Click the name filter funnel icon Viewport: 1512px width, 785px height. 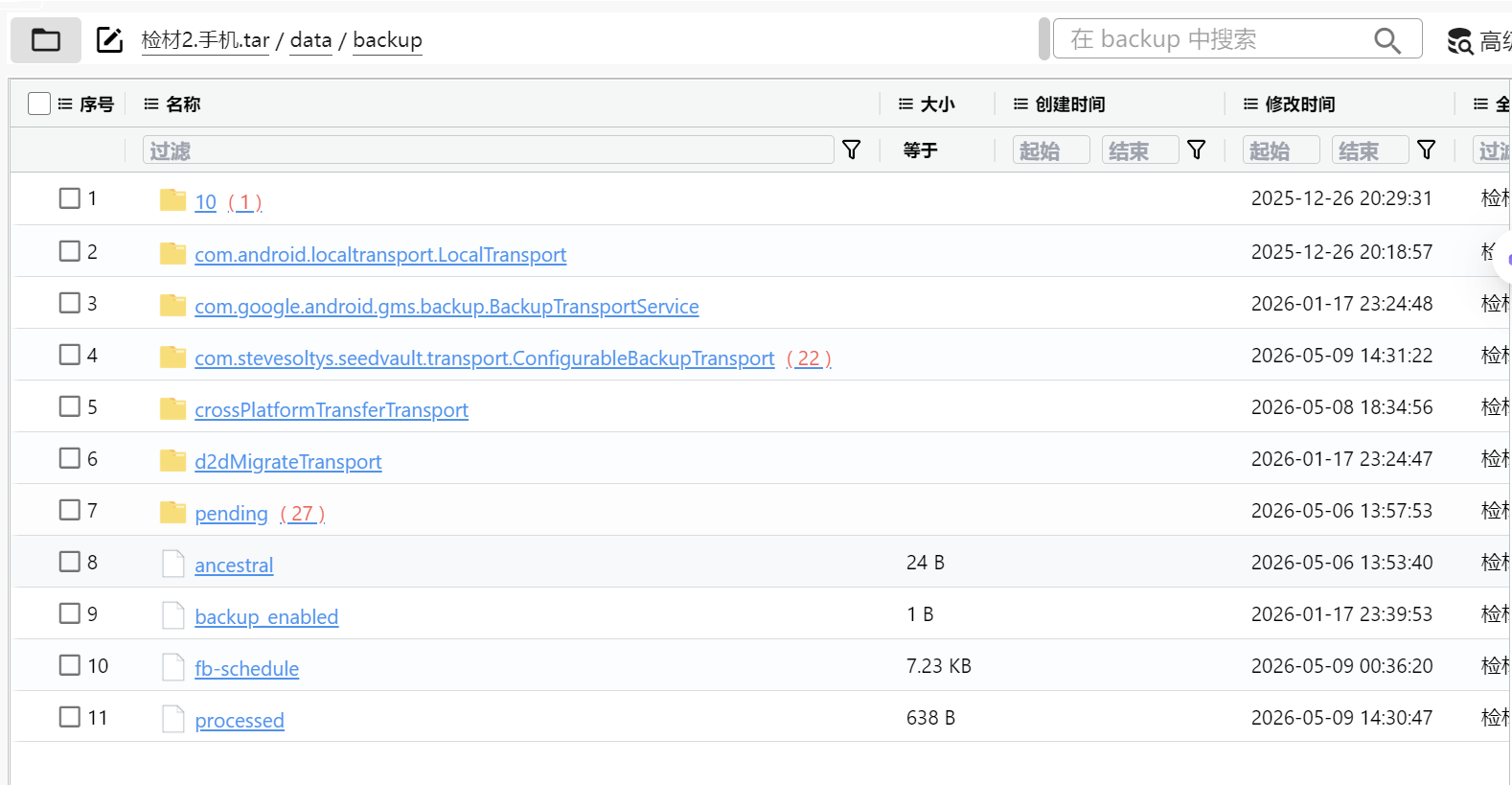pyautogui.click(x=851, y=150)
